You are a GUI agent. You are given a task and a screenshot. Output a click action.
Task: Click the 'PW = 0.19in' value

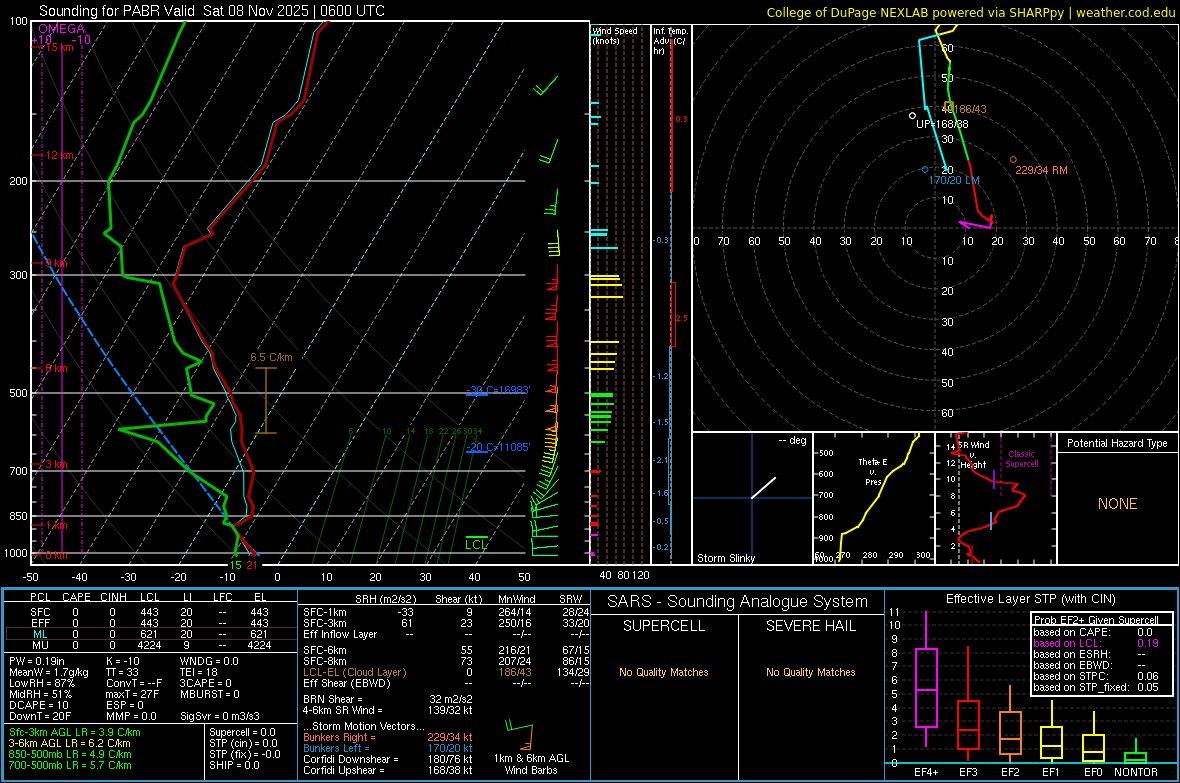[x=37, y=661]
